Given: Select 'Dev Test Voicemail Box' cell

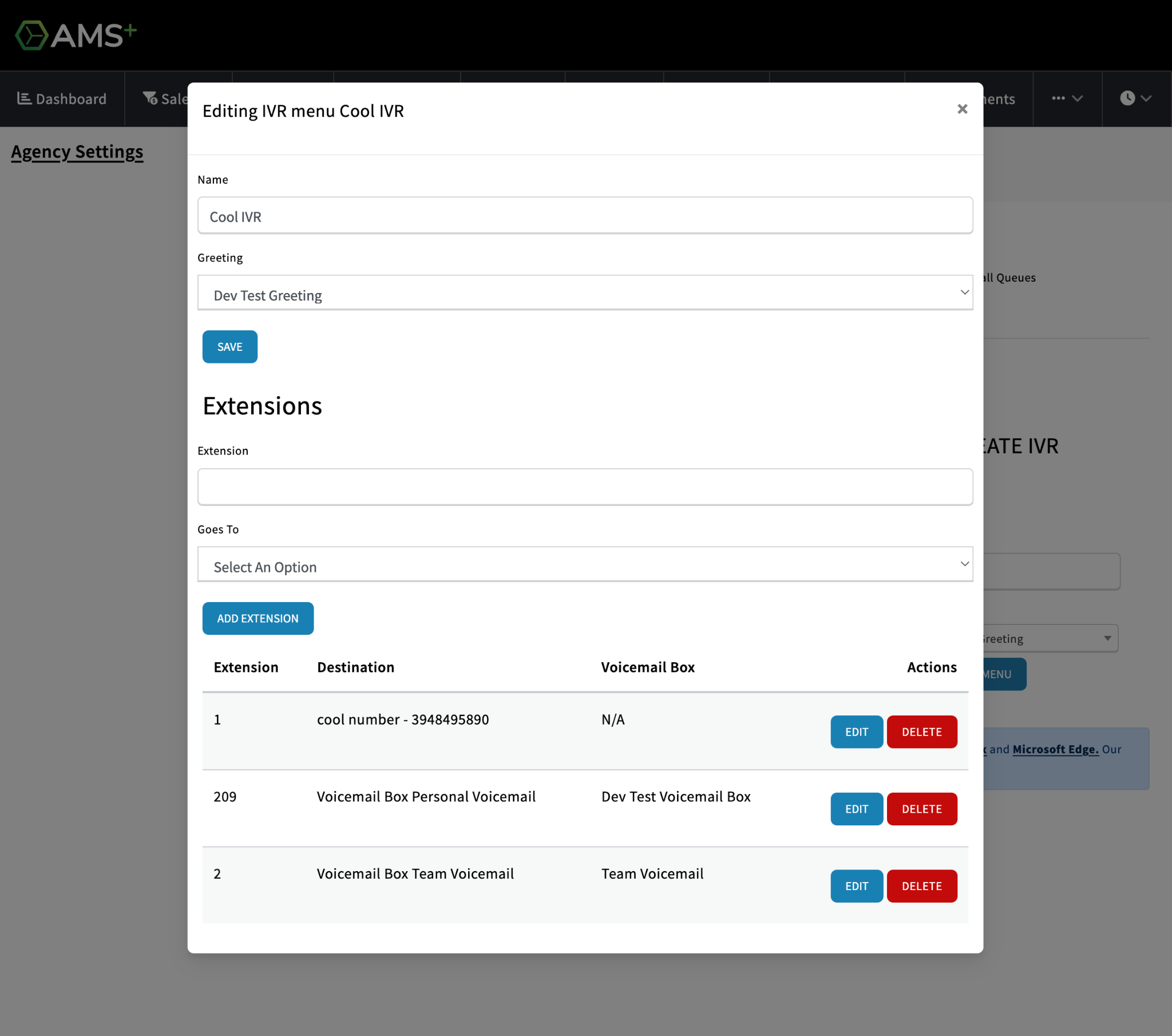Looking at the screenshot, I should tap(676, 797).
